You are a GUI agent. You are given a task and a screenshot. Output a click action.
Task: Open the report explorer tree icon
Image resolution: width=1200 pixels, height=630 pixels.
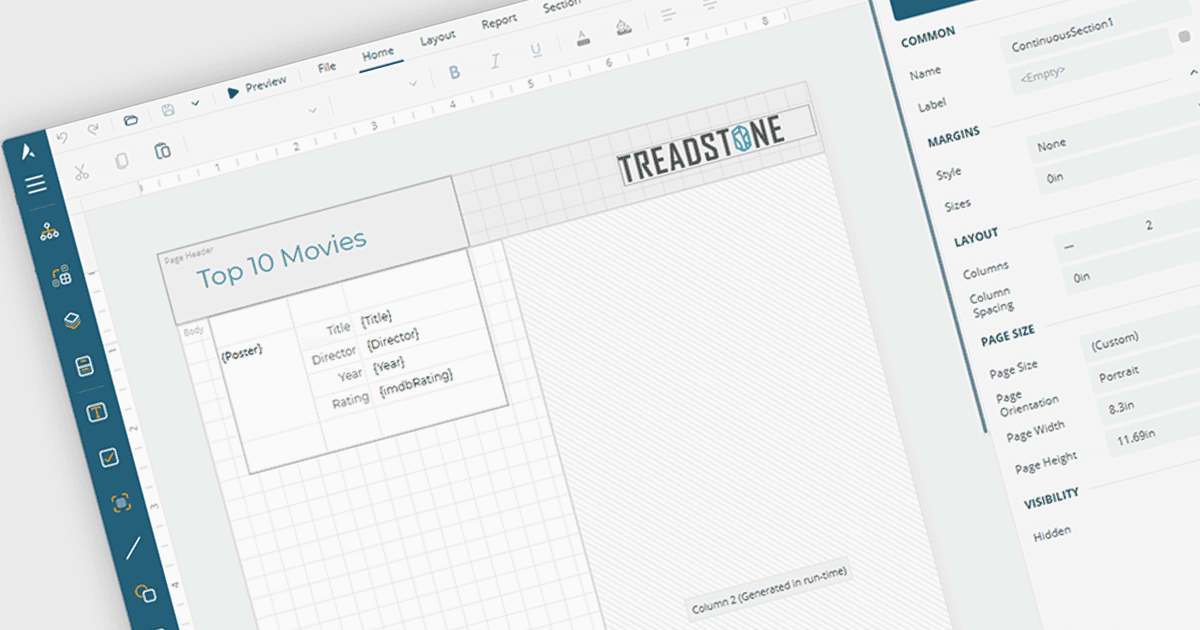pyautogui.click(x=50, y=231)
